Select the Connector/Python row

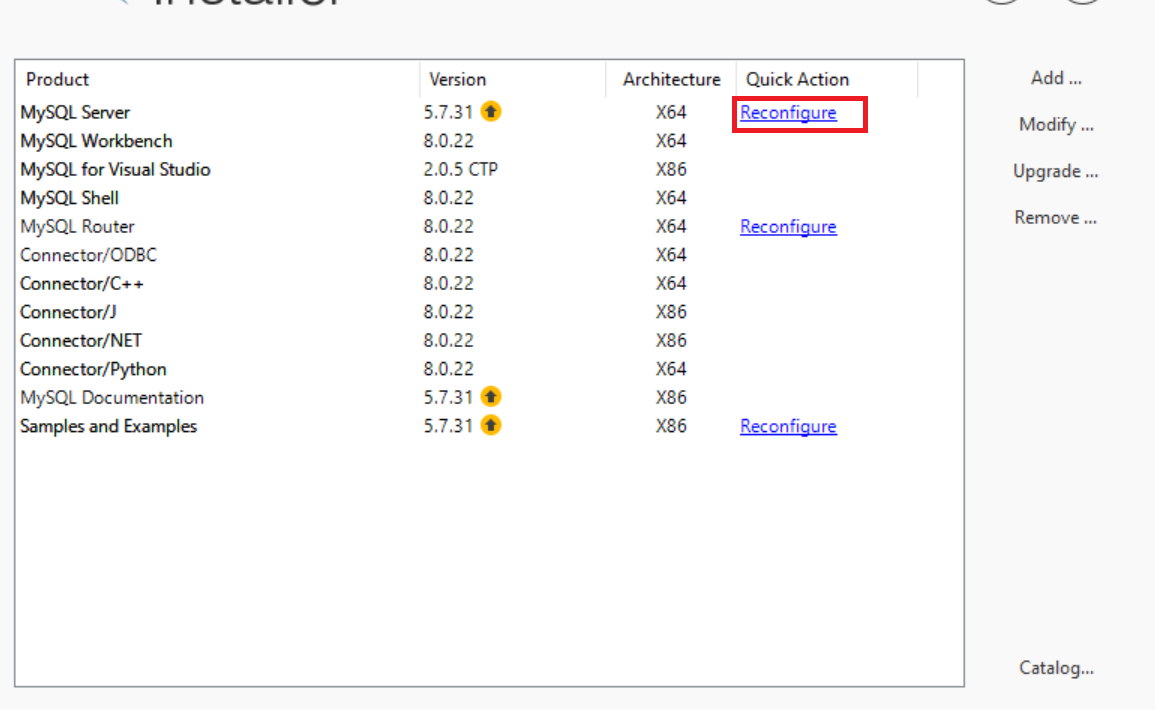pyautogui.click(x=489, y=369)
